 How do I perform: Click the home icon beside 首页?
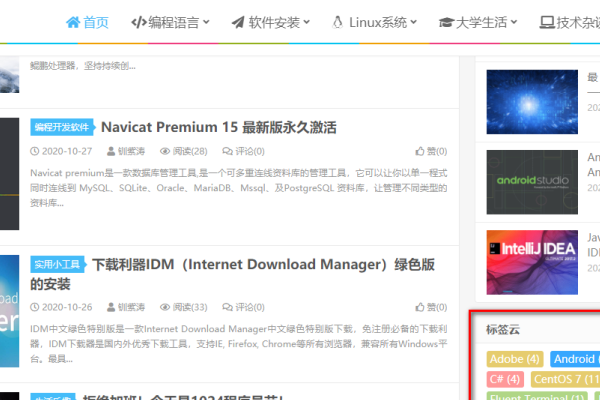click(x=73, y=21)
